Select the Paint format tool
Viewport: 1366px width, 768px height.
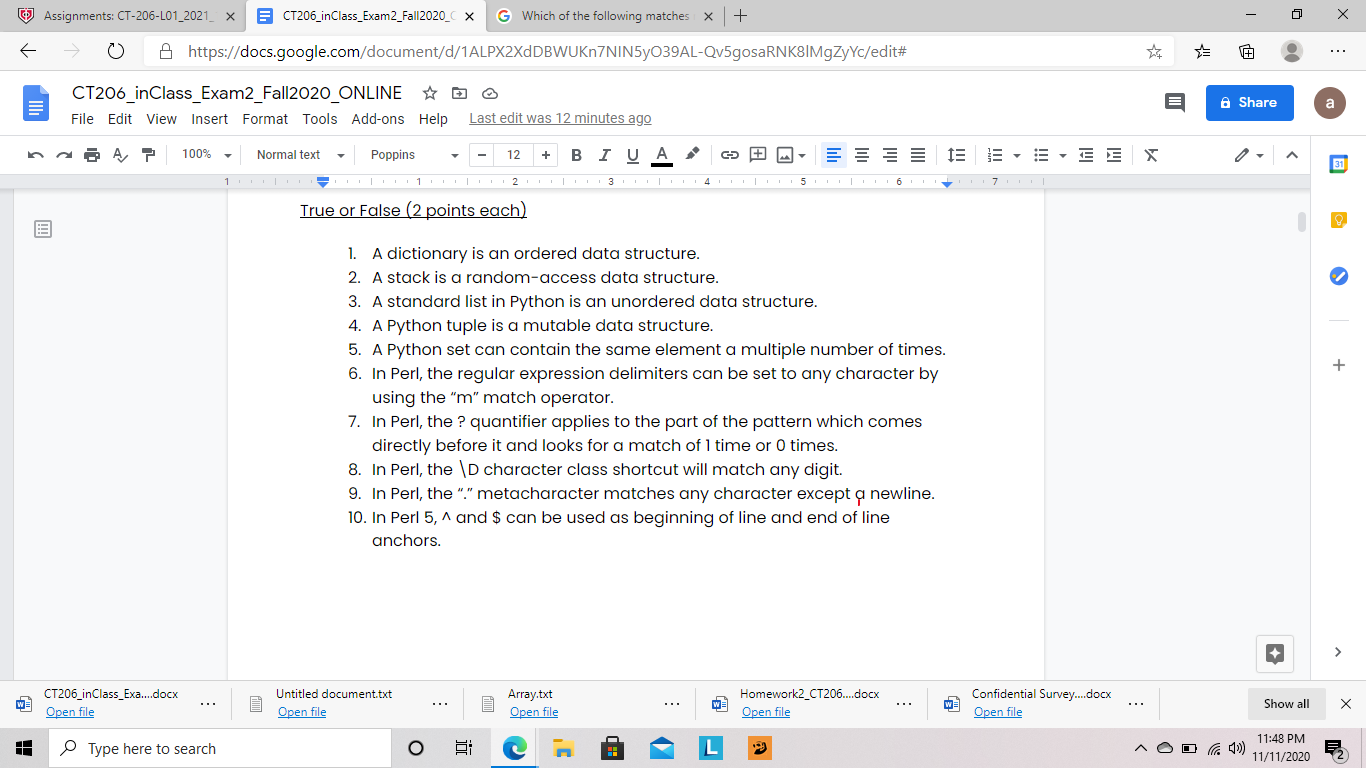point(148,155)
